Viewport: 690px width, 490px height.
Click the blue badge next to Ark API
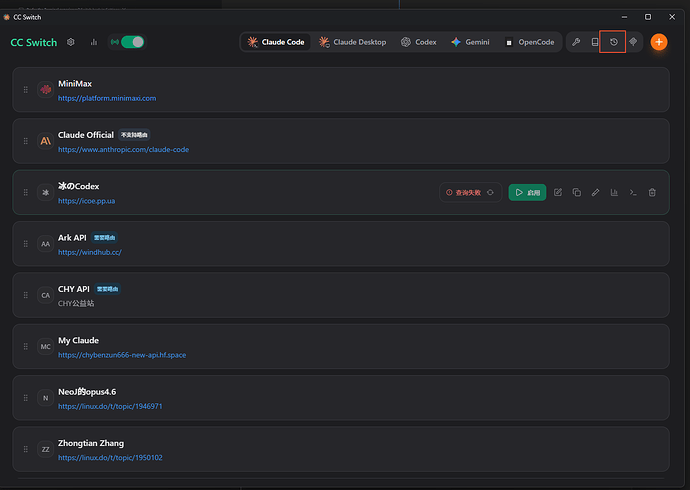pyautogui.click(x=104, y=238)
